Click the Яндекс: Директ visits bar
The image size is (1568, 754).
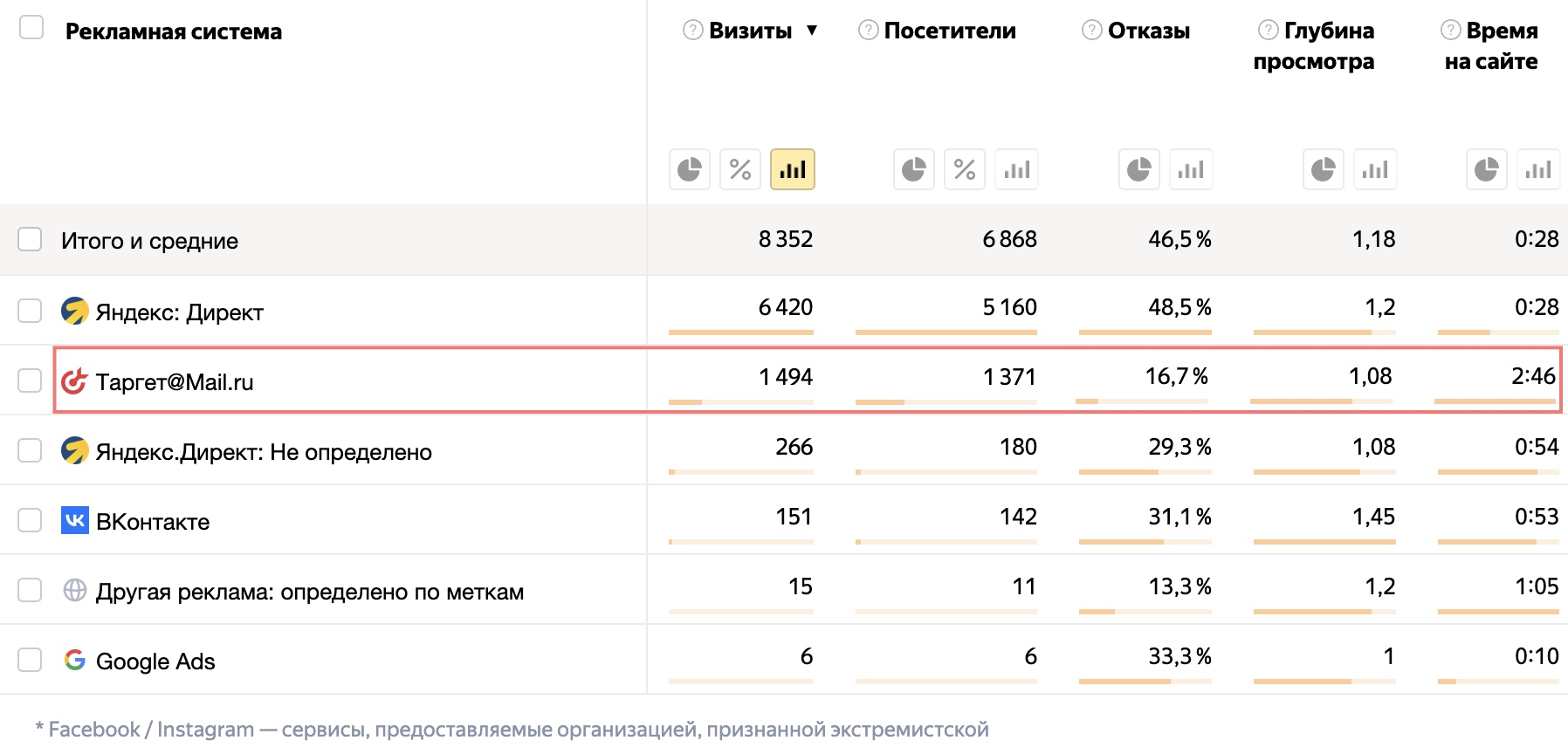[x=741, y=332]
